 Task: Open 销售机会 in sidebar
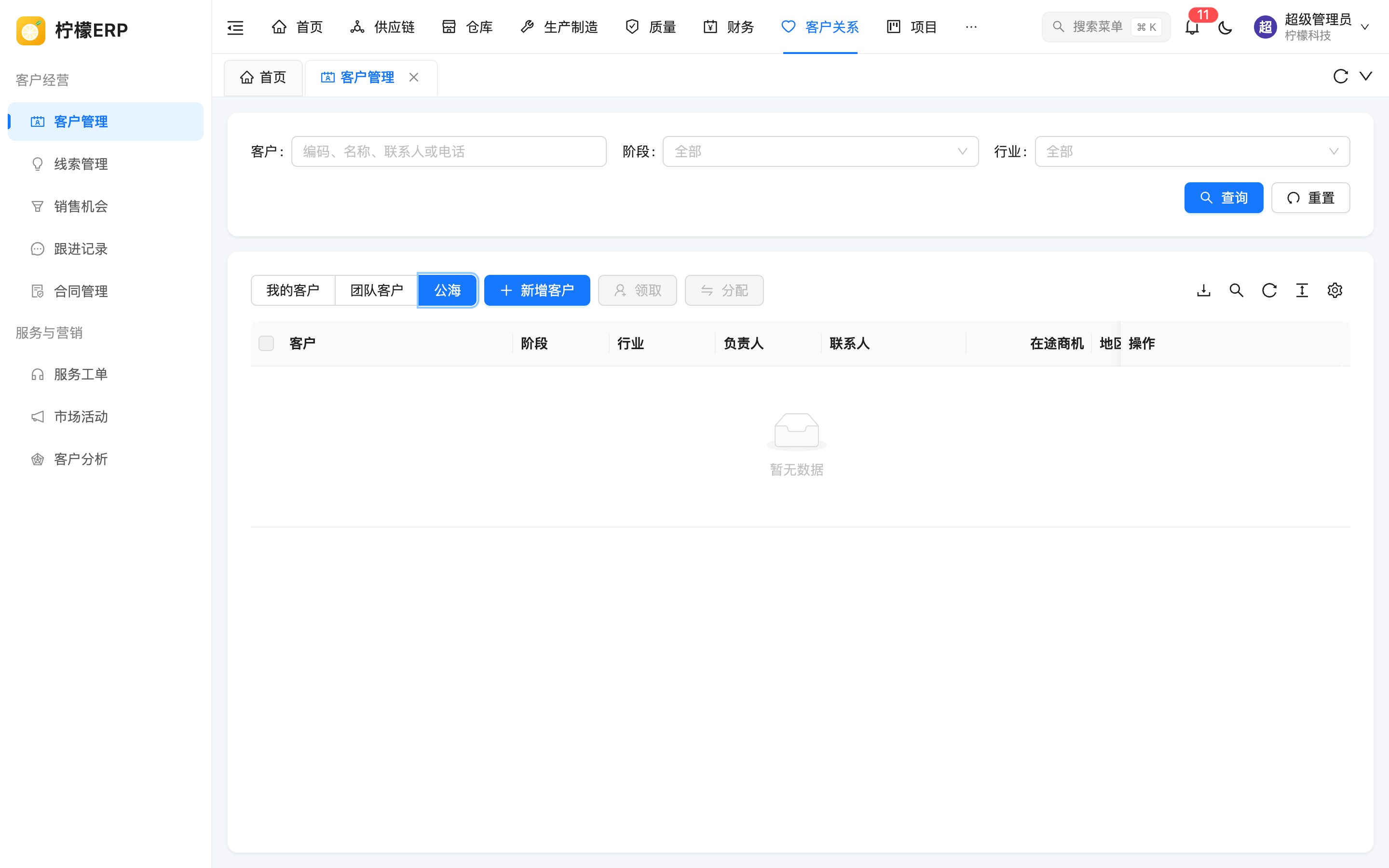(106, 207)
